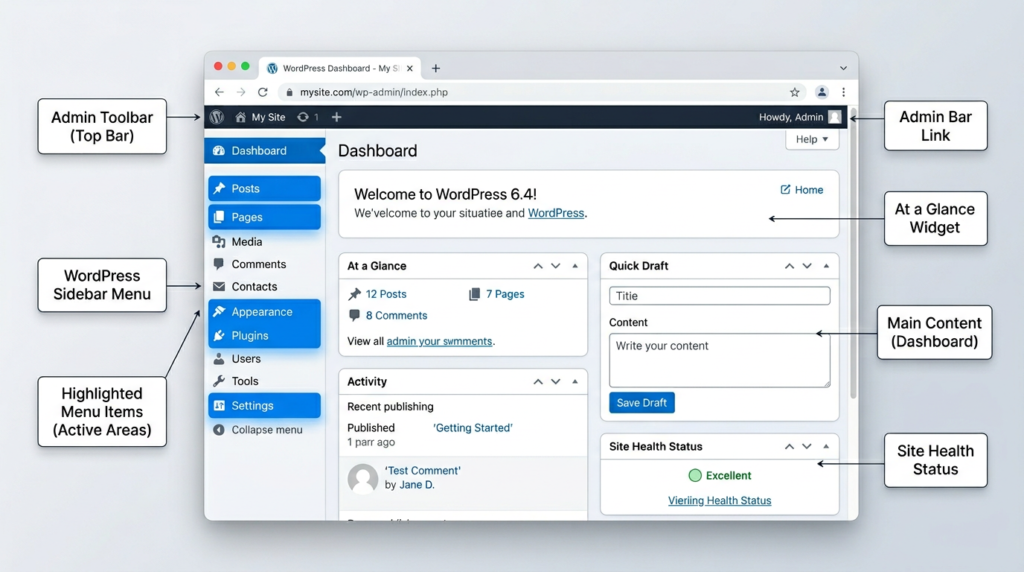Click the Quick Draft Title field

(x=720, y=296)
